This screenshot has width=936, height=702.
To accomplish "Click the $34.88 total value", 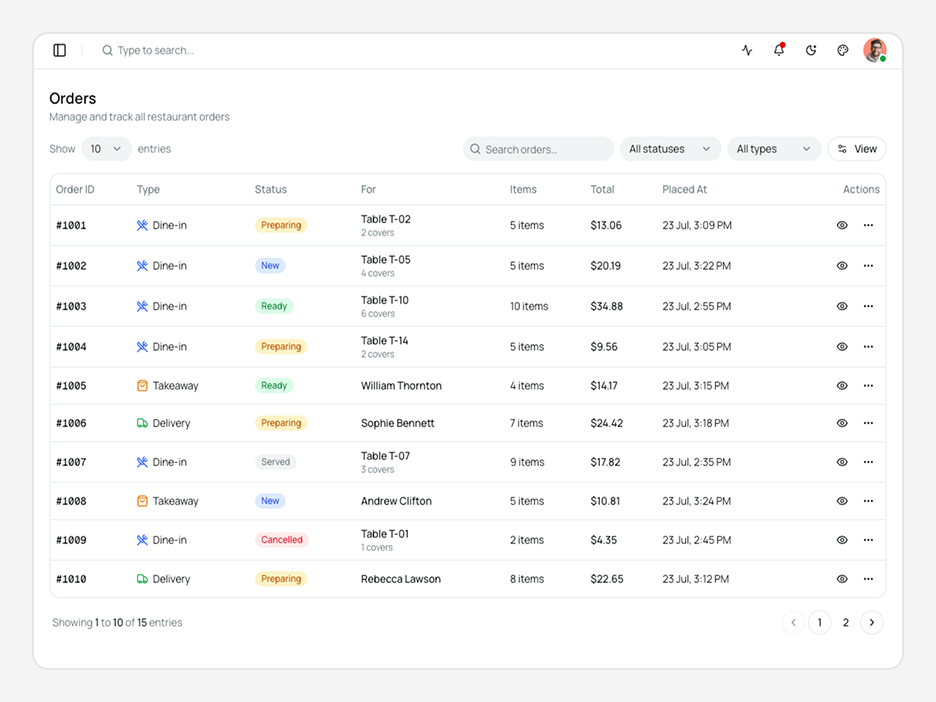I will pos(606,306).
